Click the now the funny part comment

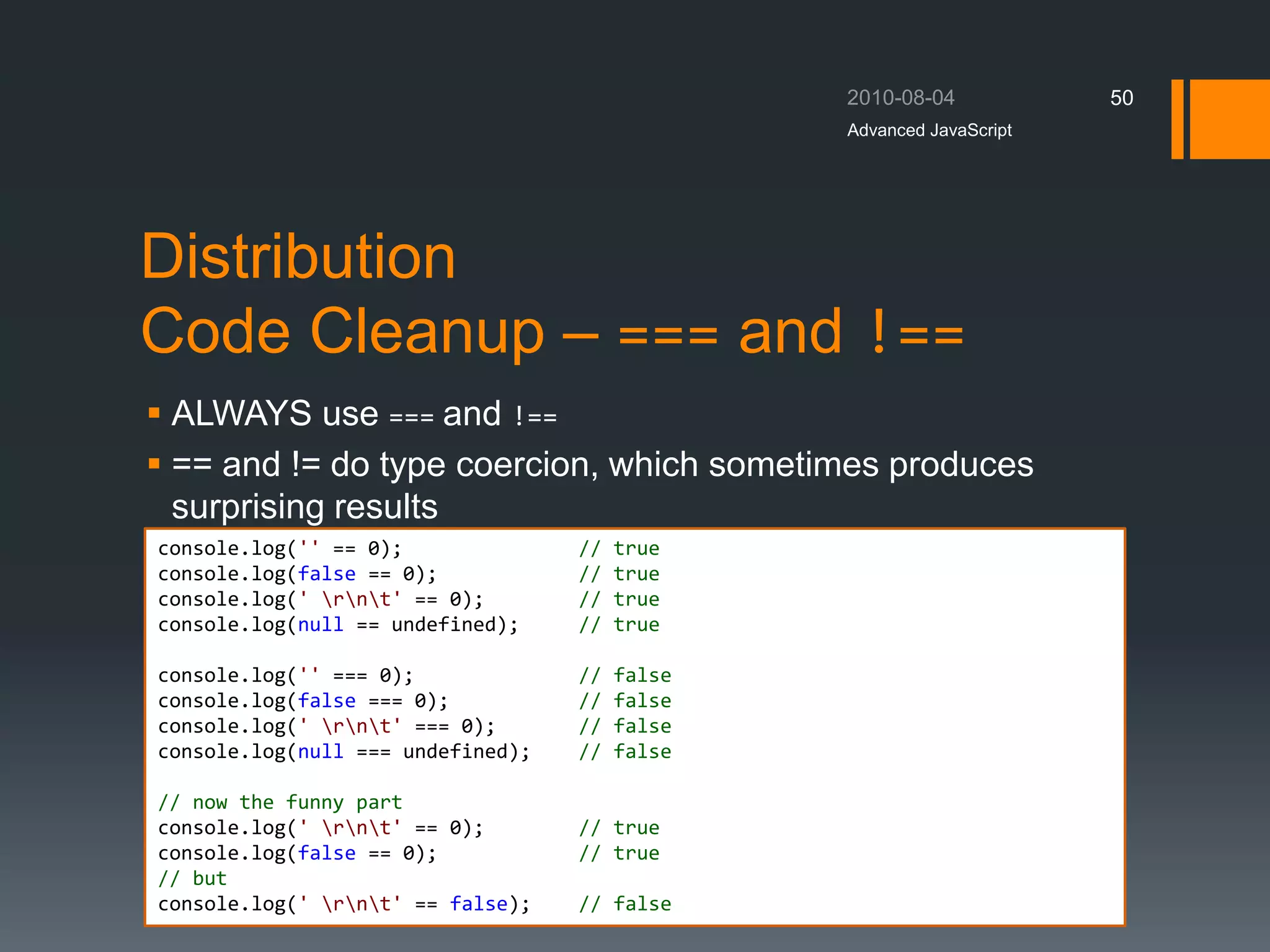click(x=280, y=803)
